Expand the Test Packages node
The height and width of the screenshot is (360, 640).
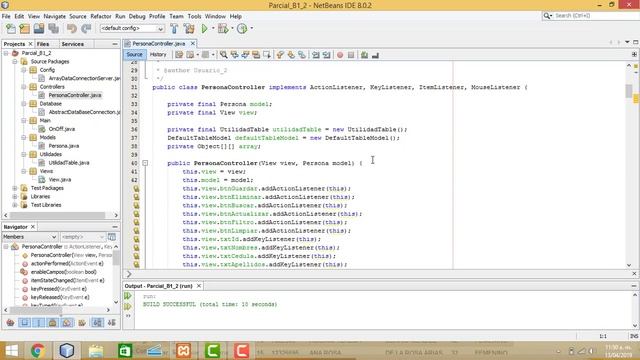[x=15, y=188]
